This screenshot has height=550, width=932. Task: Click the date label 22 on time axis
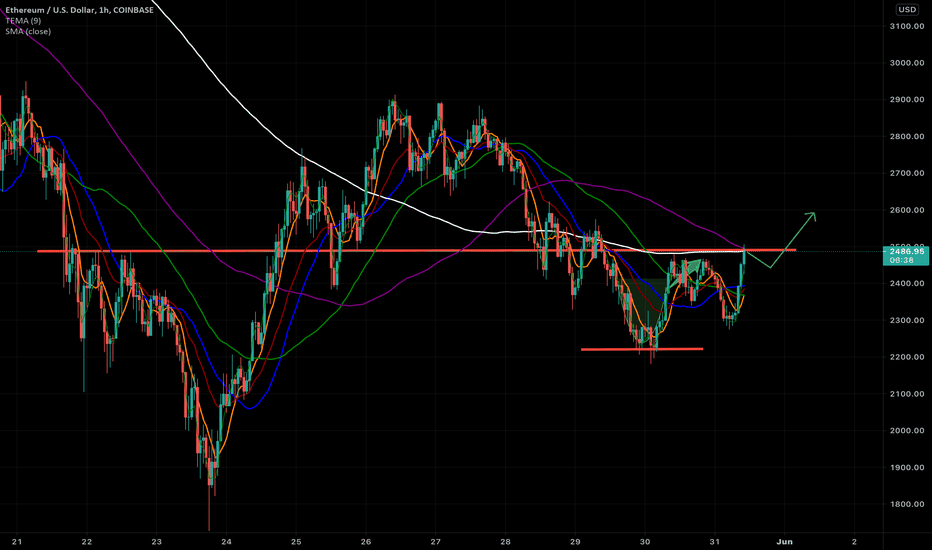coord(87,542)
